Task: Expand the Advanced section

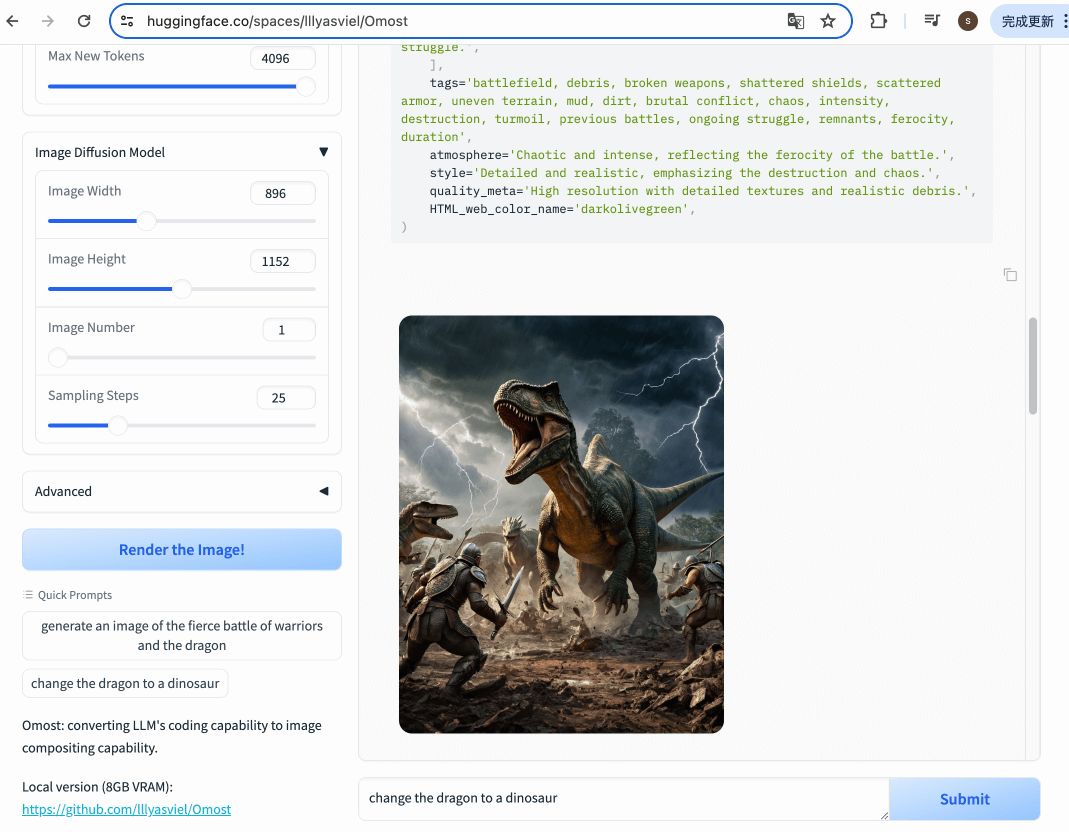Action: tap(323, 491)
